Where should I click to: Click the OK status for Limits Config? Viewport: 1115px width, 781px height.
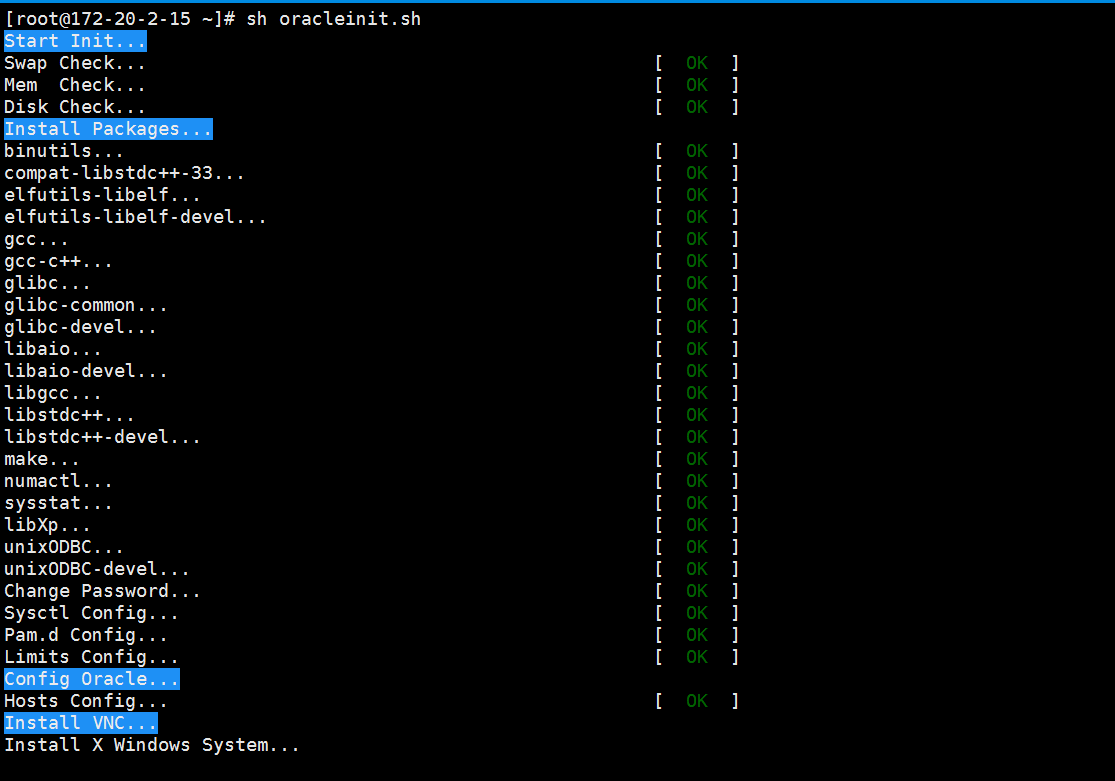click(697, 658)
